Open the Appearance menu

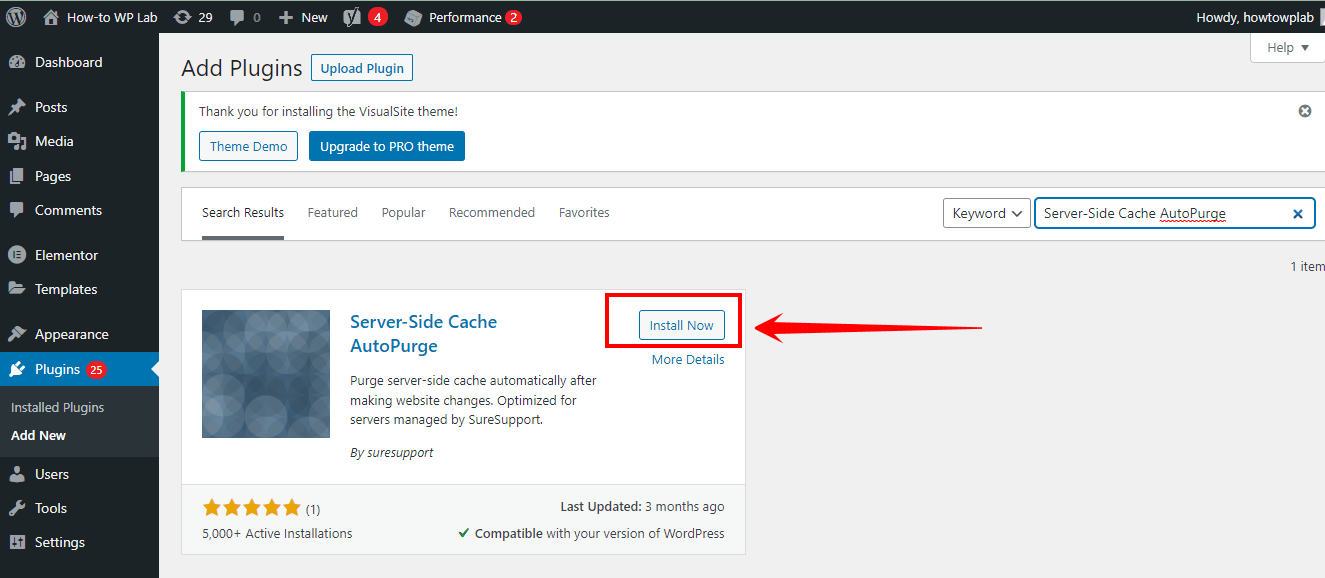(79, 334)
